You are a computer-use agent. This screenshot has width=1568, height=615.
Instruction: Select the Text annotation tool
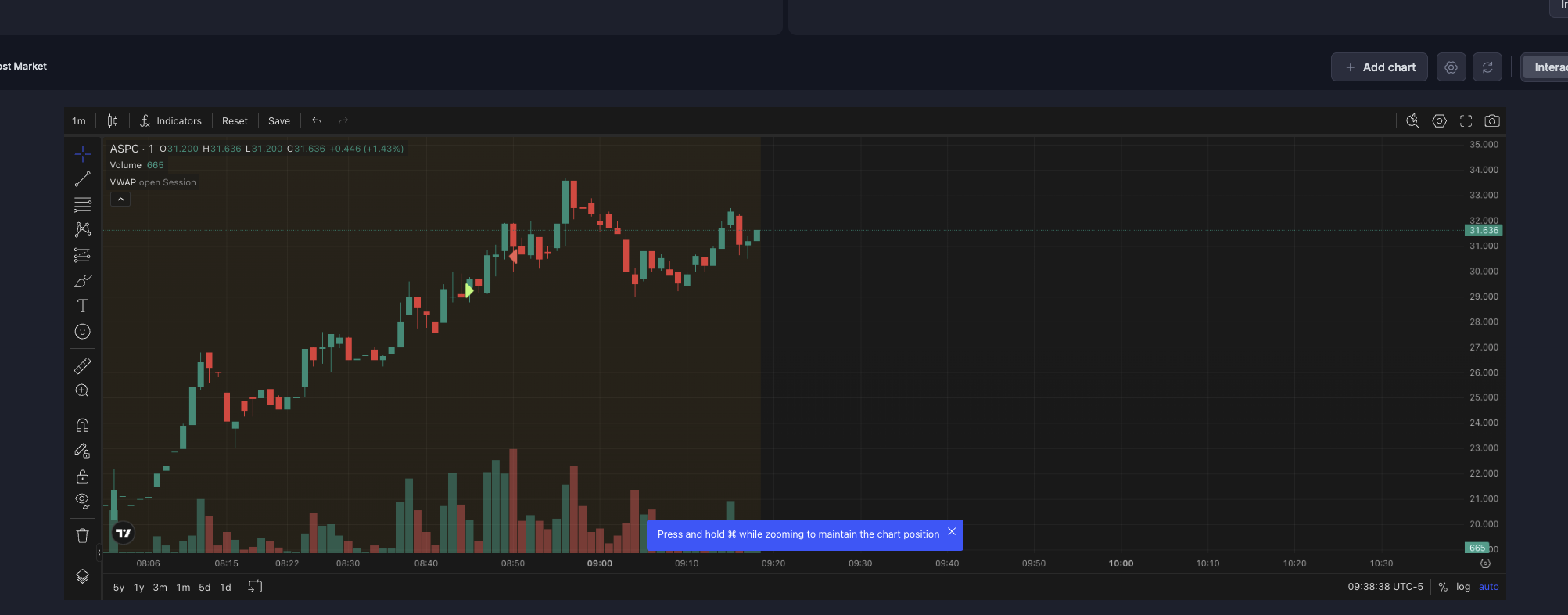82,306
